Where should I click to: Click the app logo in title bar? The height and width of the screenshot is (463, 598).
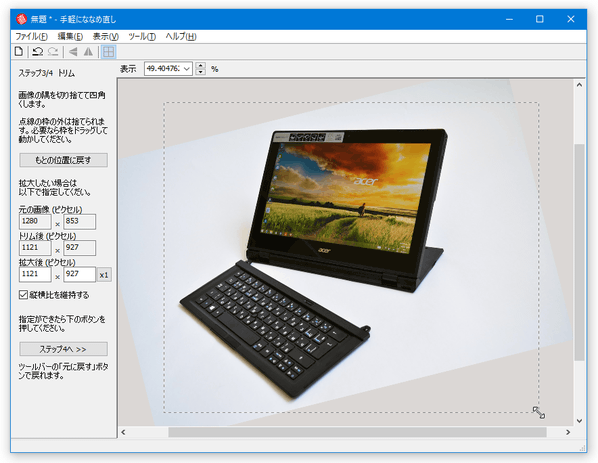[x=21, y=19]
